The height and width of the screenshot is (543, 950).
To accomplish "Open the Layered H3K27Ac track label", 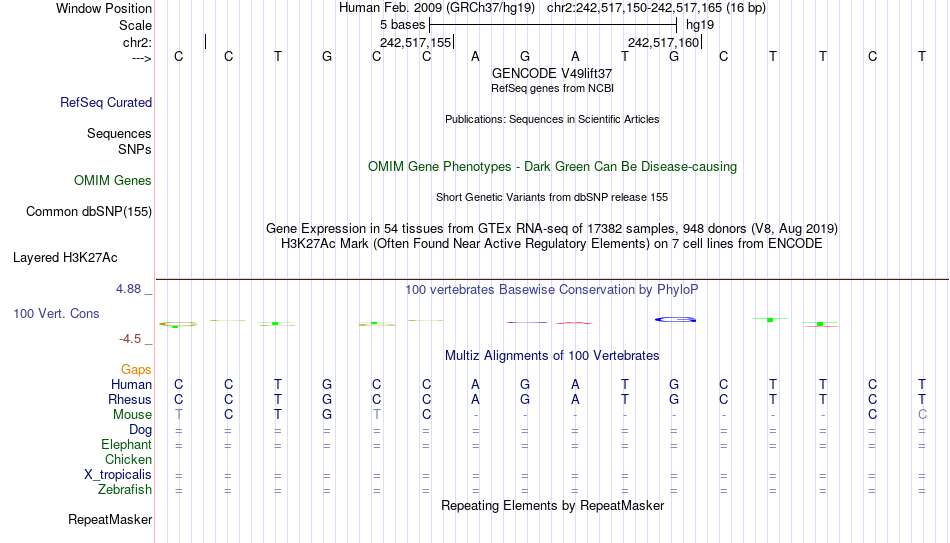I will [x=65, y=258].
